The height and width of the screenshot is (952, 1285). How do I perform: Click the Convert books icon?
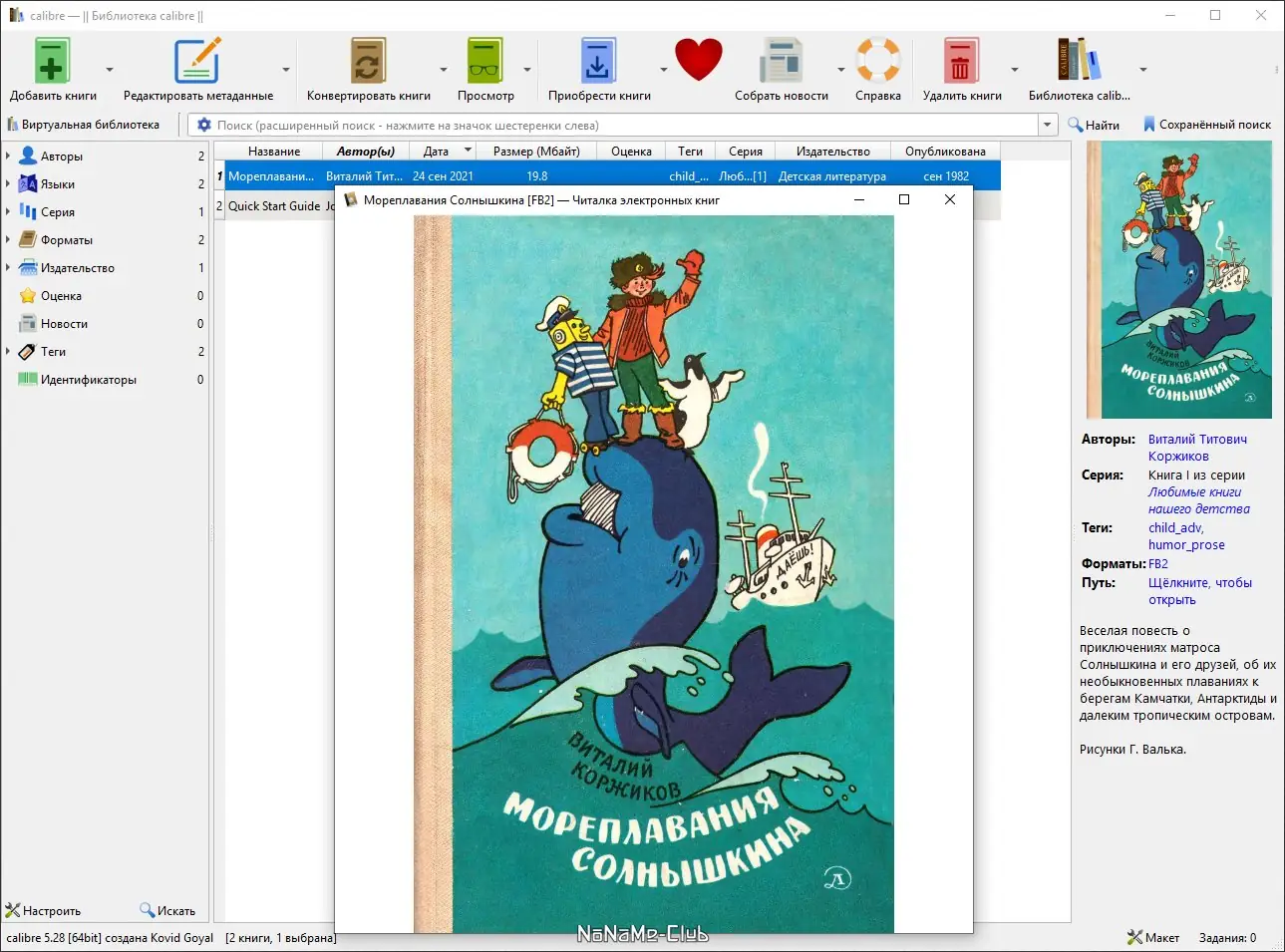[x=368, y=61]
